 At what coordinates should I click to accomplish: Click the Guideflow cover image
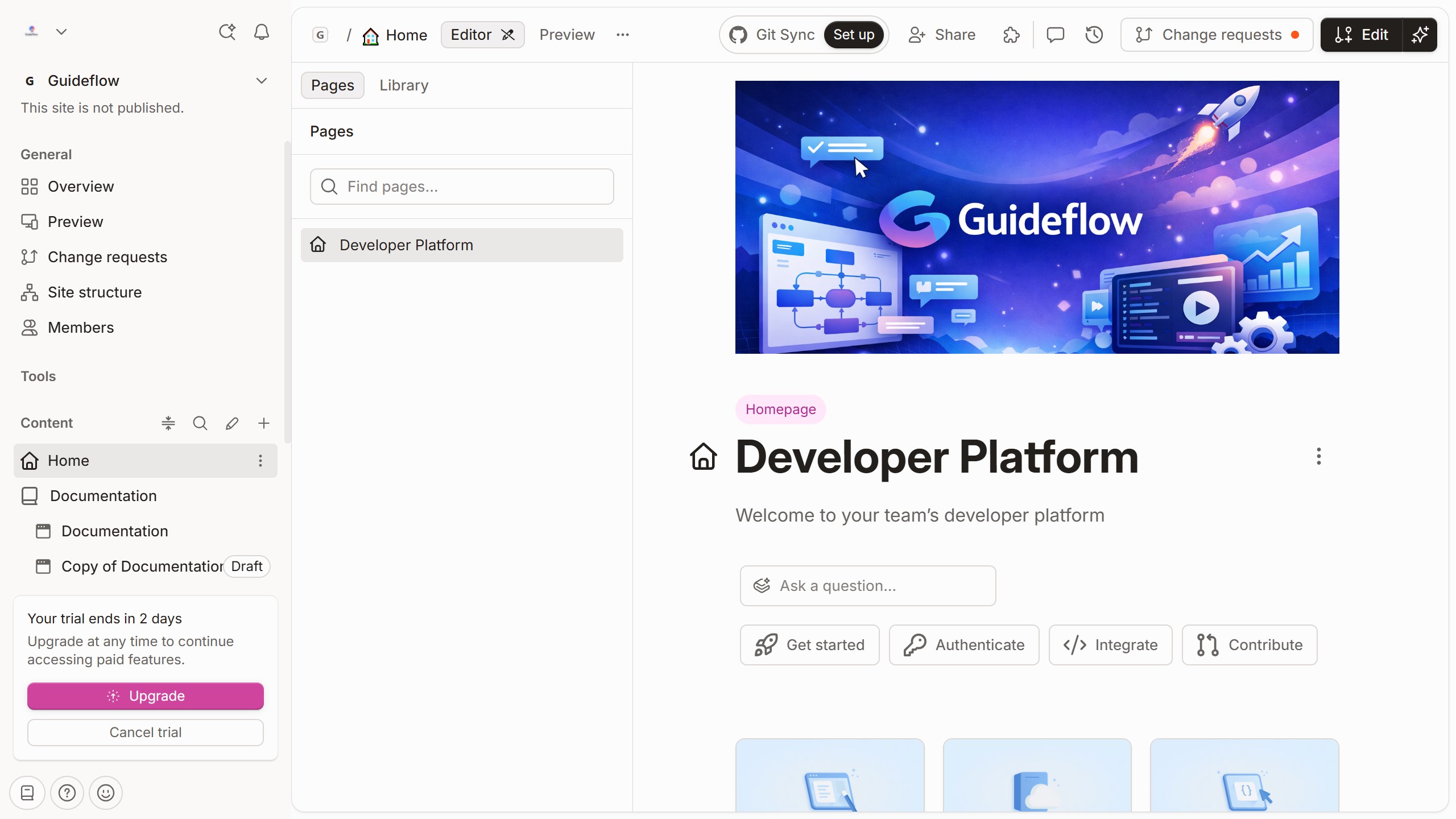point(1037,217)
